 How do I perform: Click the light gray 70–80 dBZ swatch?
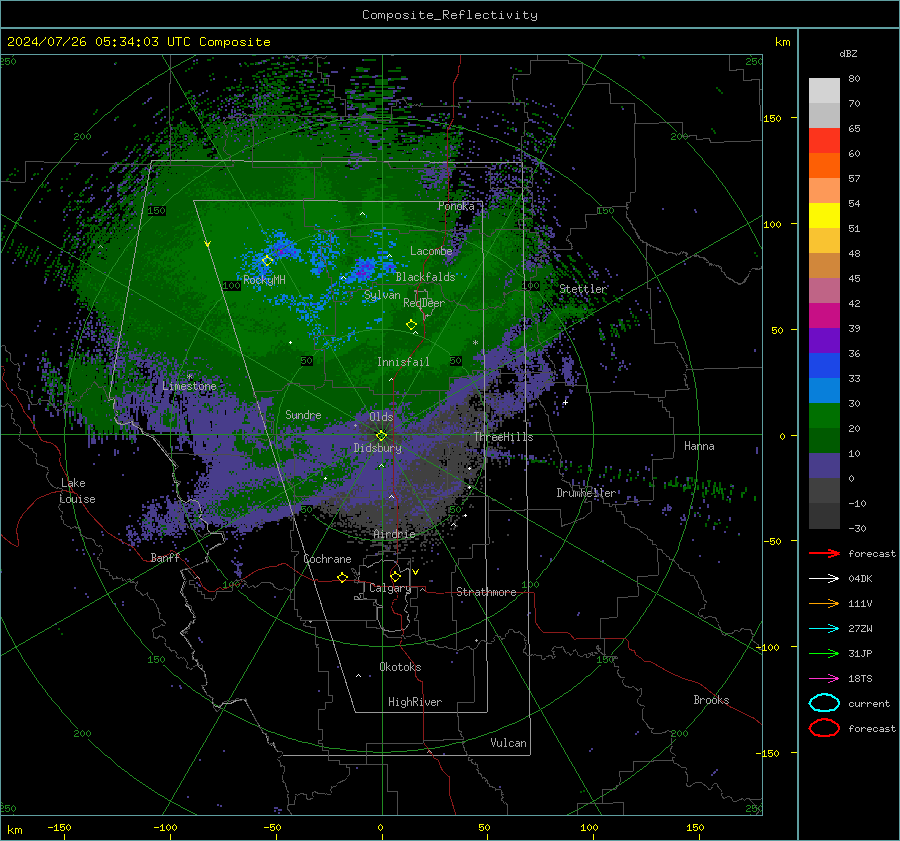(824, 91)
